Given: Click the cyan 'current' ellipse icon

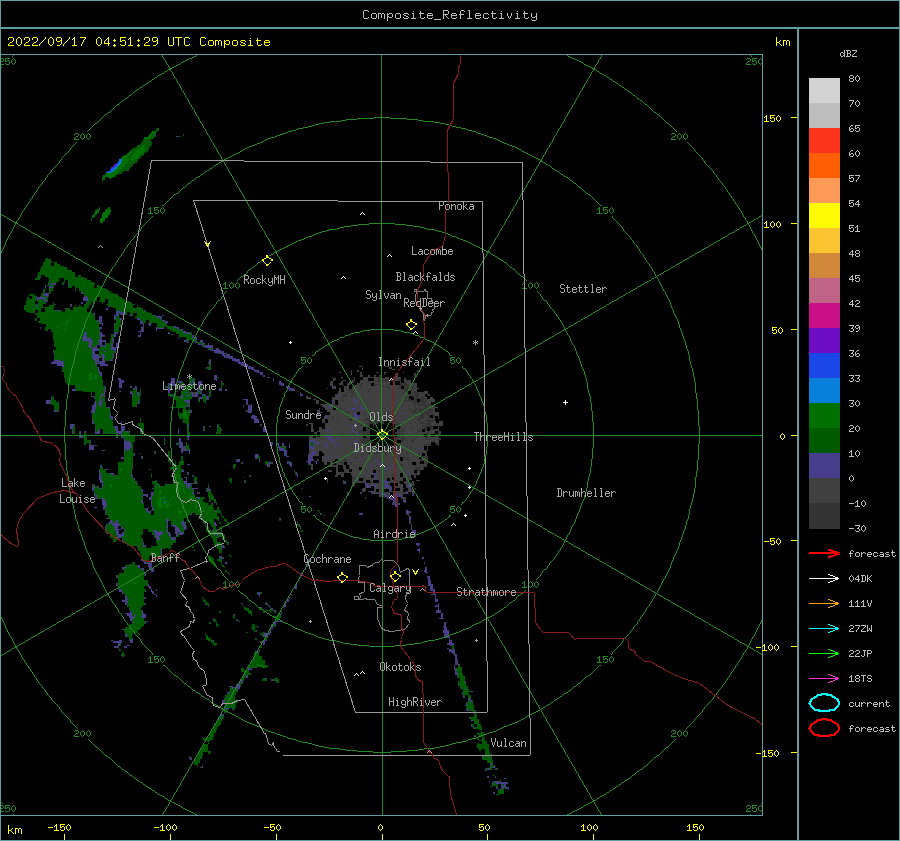Looking at the screenshot, I should (824, 703).
